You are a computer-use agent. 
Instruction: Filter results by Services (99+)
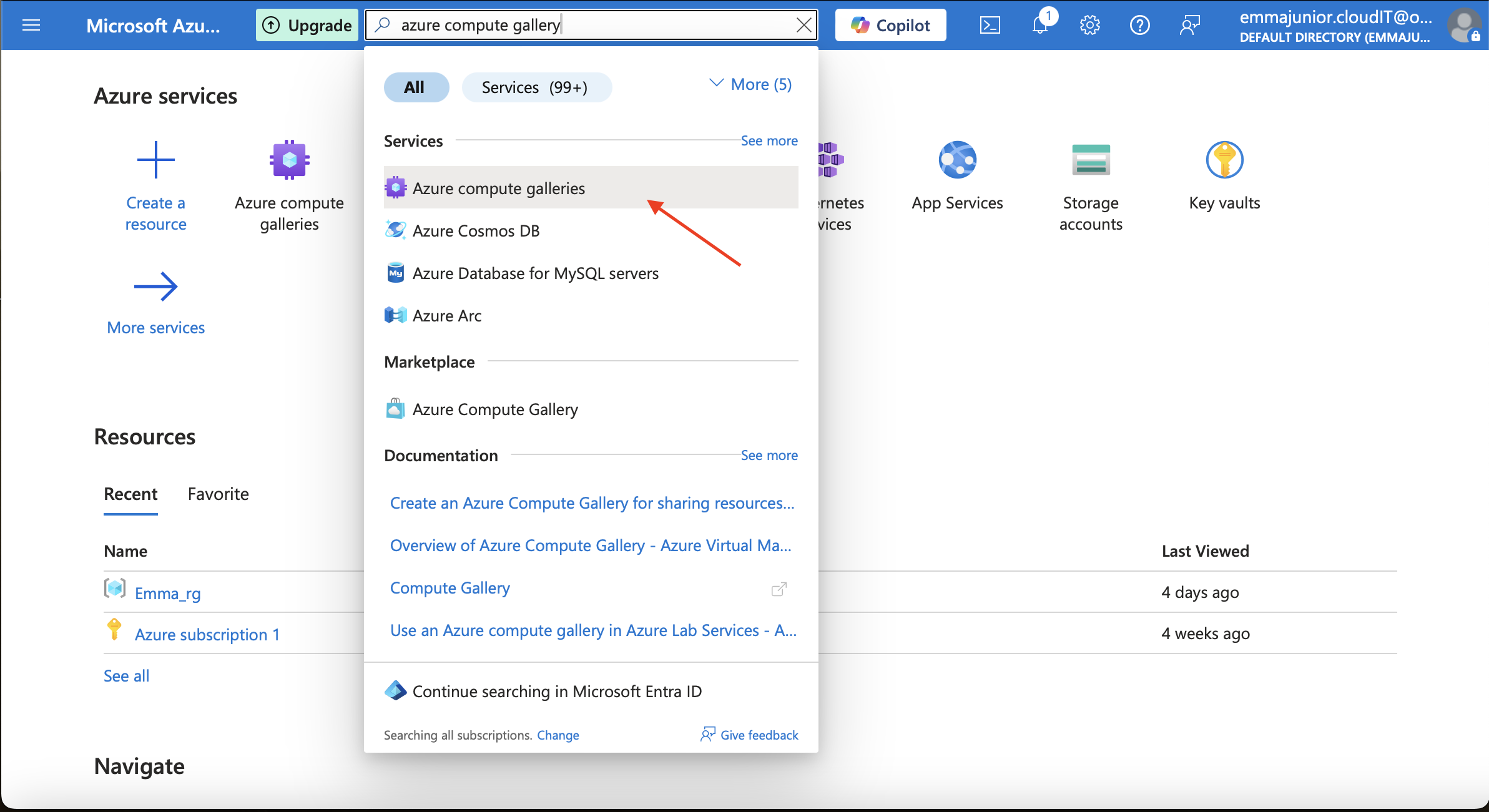click(536, 87)
